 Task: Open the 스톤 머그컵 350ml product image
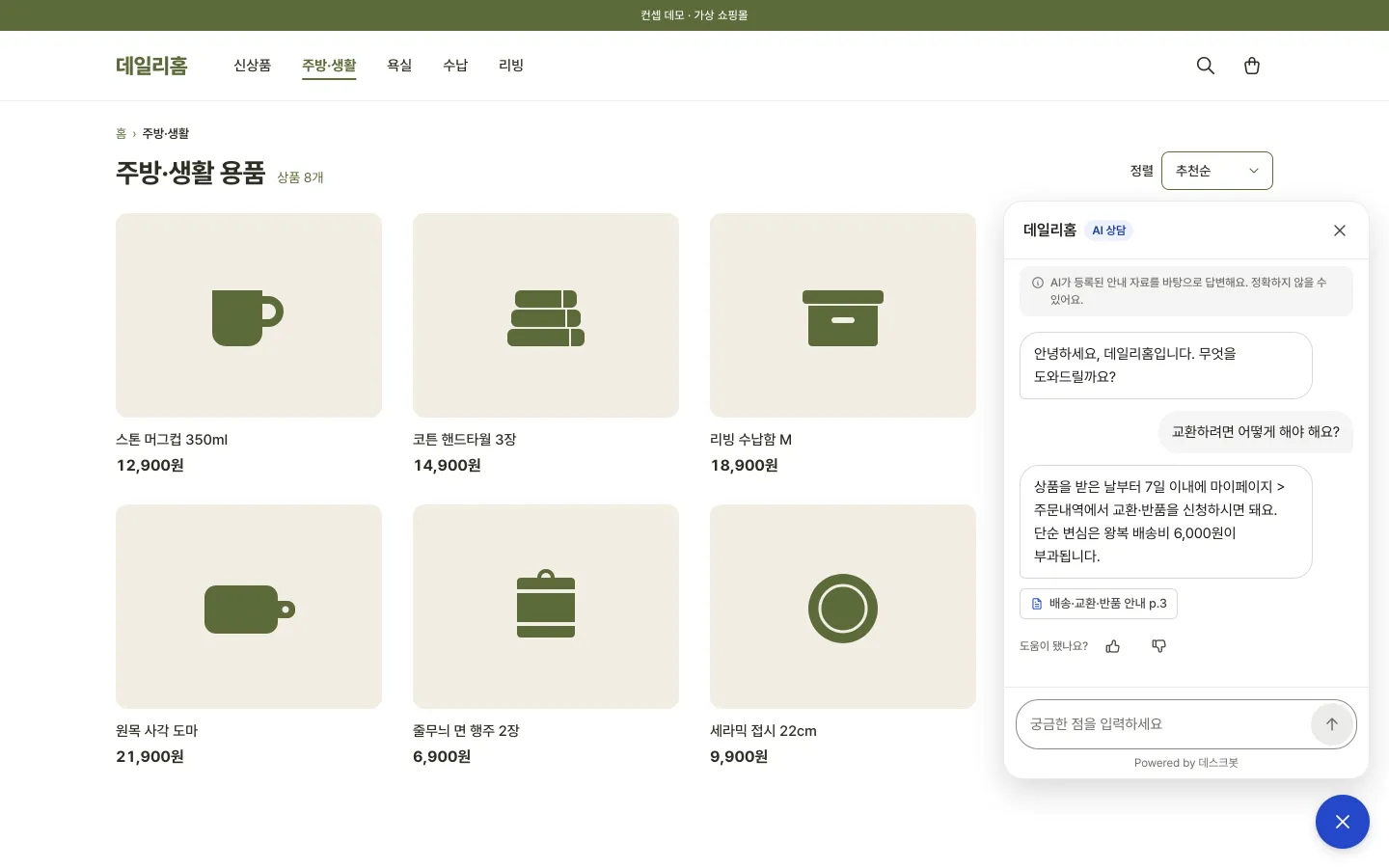[249, 315]
